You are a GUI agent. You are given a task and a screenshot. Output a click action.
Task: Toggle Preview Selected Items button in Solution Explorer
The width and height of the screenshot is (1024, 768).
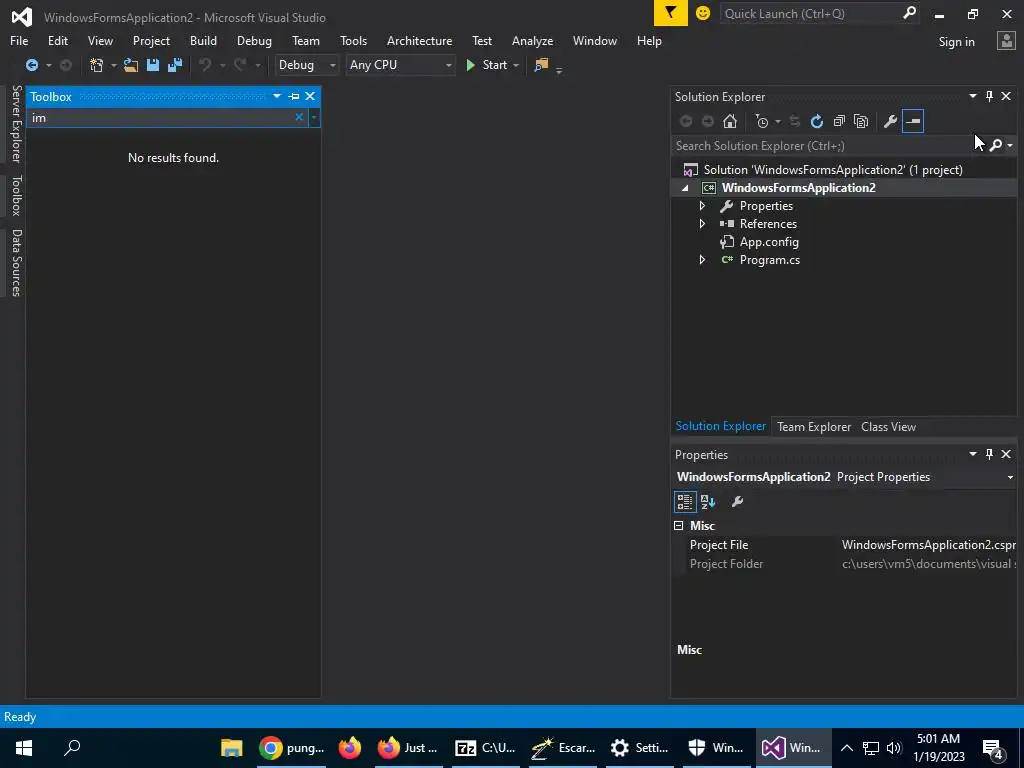[x=913, y=121]
